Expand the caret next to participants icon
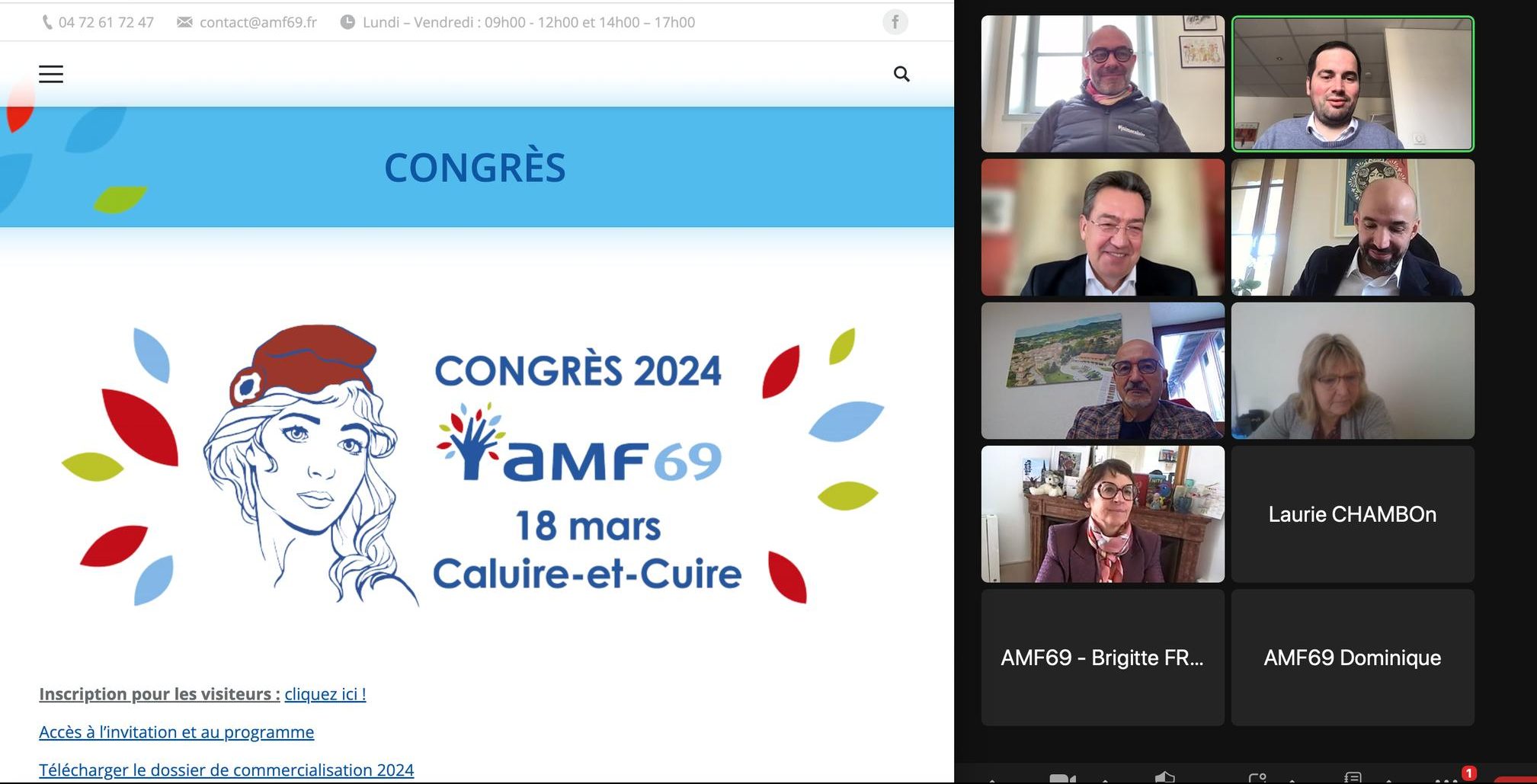Screen dimensions: 1537x784 (x=1292, y=781)
